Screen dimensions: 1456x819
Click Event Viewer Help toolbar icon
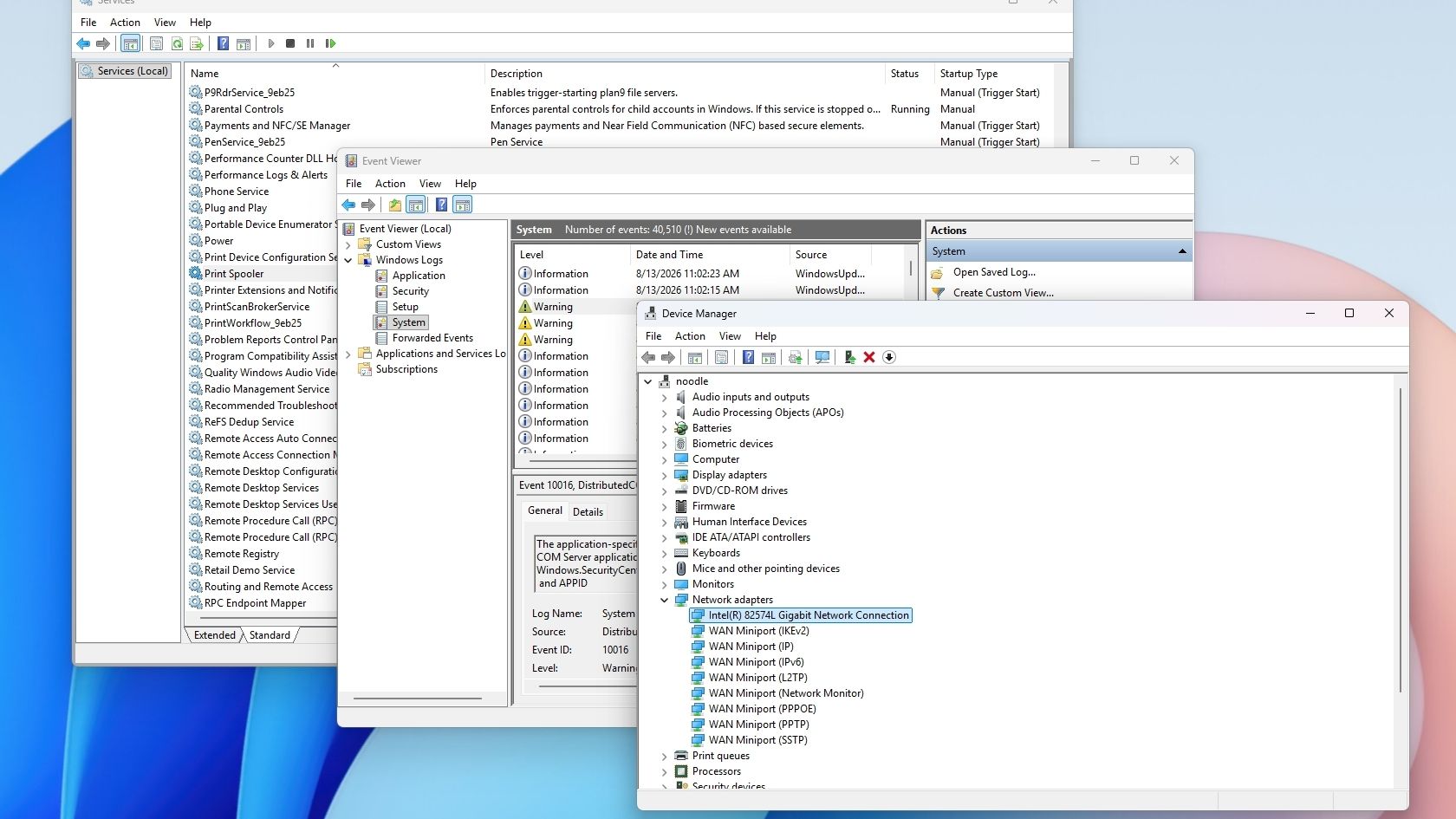click(441, 205)
